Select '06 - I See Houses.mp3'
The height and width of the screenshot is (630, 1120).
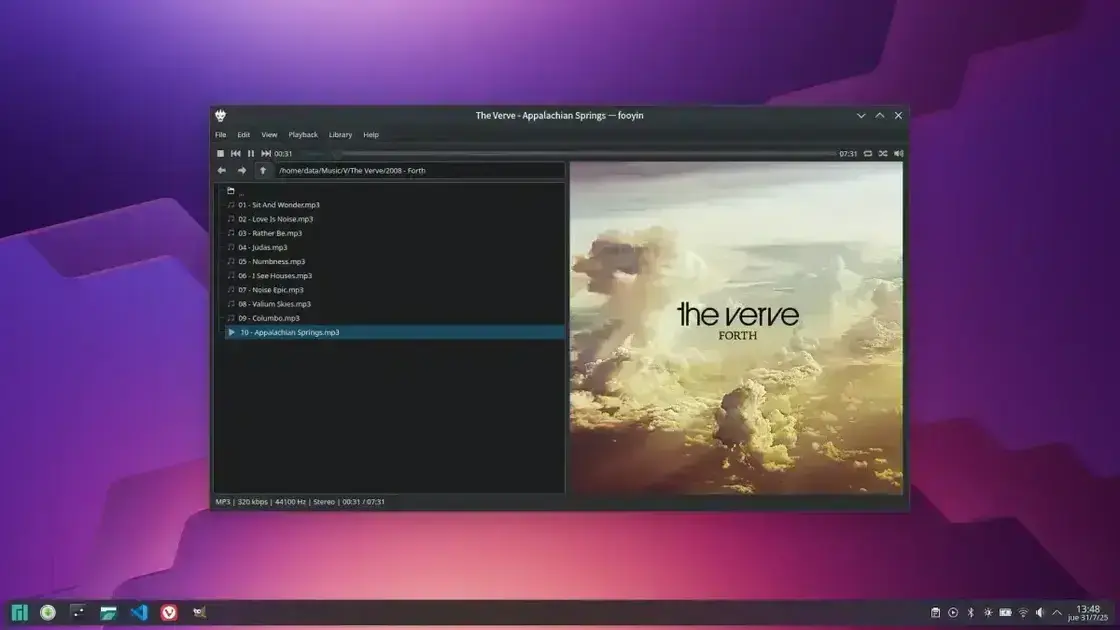pyautogui.click(x=394, y=276)
